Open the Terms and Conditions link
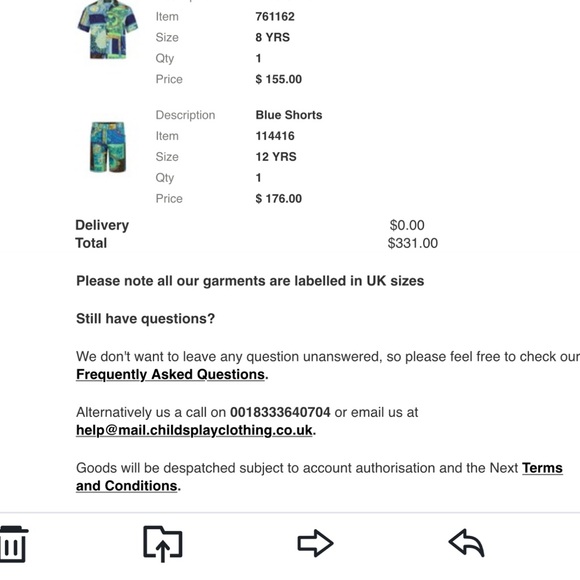The image size is (580, 580). (x=319, y=477)
